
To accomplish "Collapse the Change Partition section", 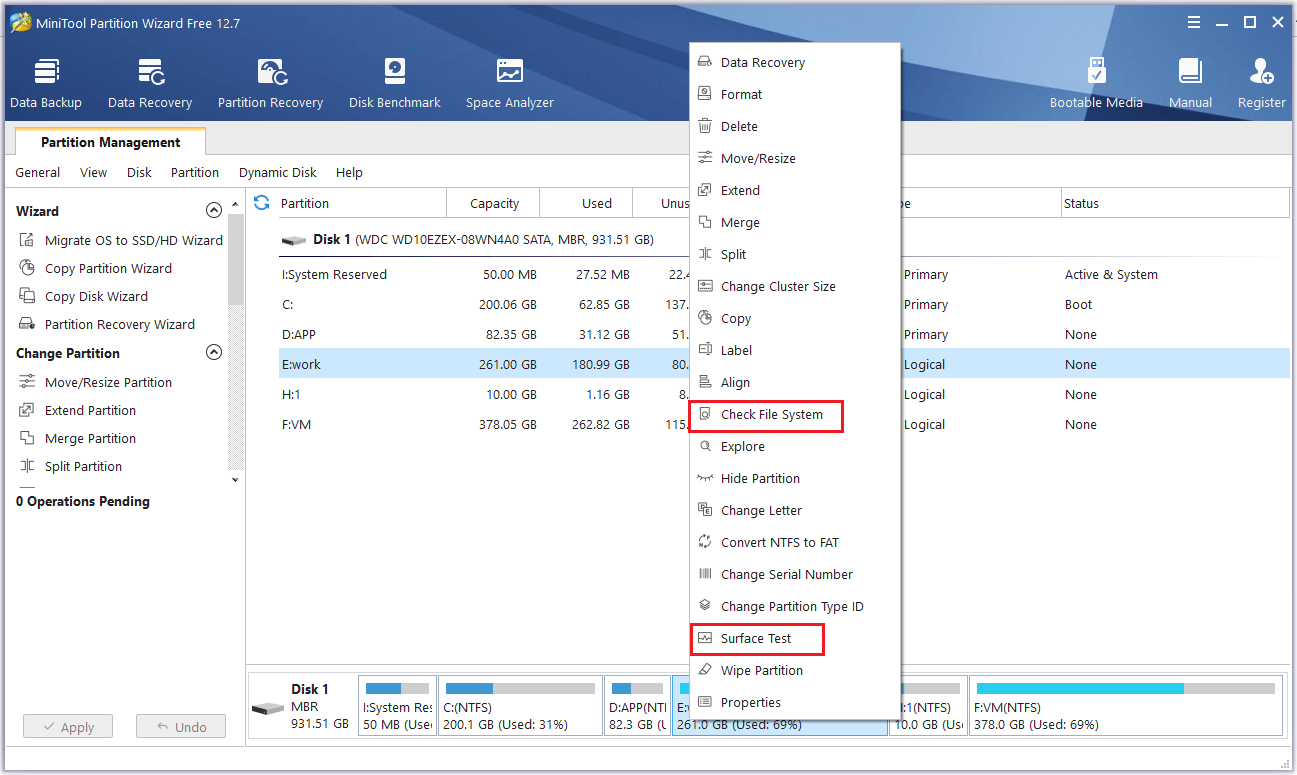I will [x=213, y=353].
